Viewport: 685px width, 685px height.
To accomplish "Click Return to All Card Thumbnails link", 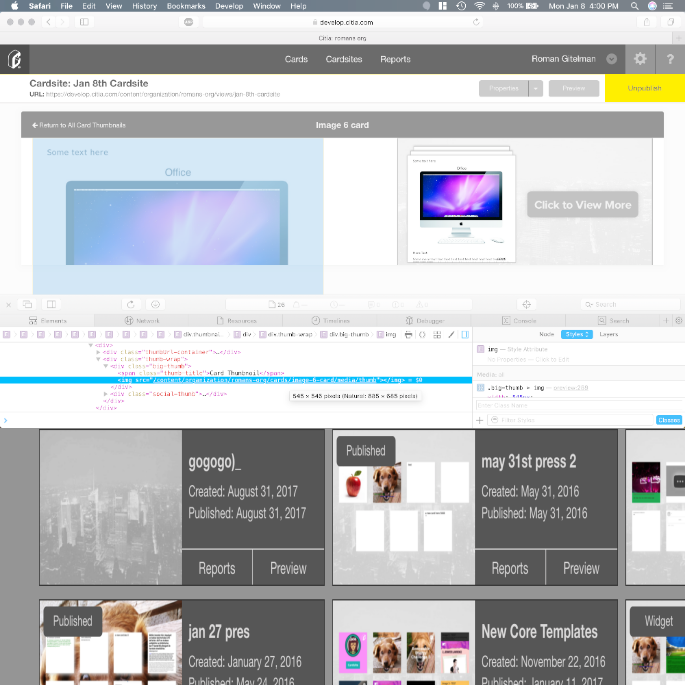I will [x=79, y=125].
